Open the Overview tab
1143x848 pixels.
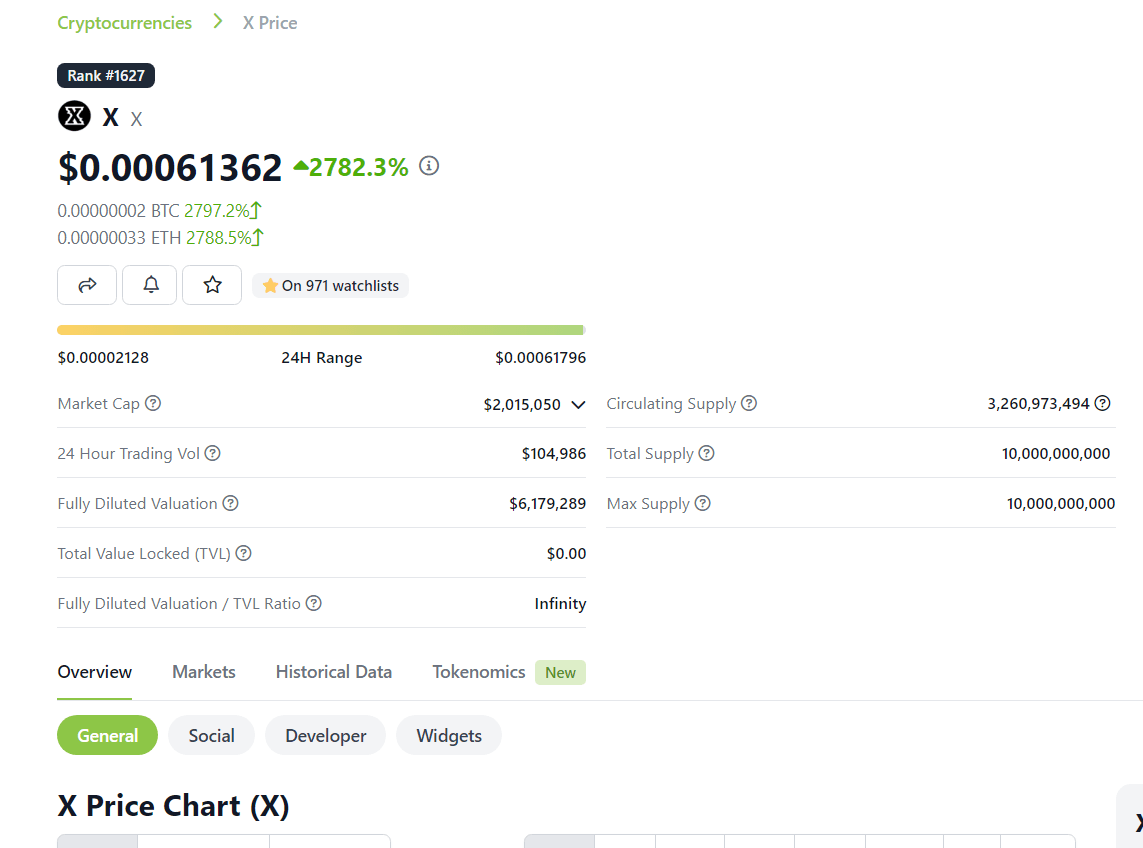coord(95,672)
